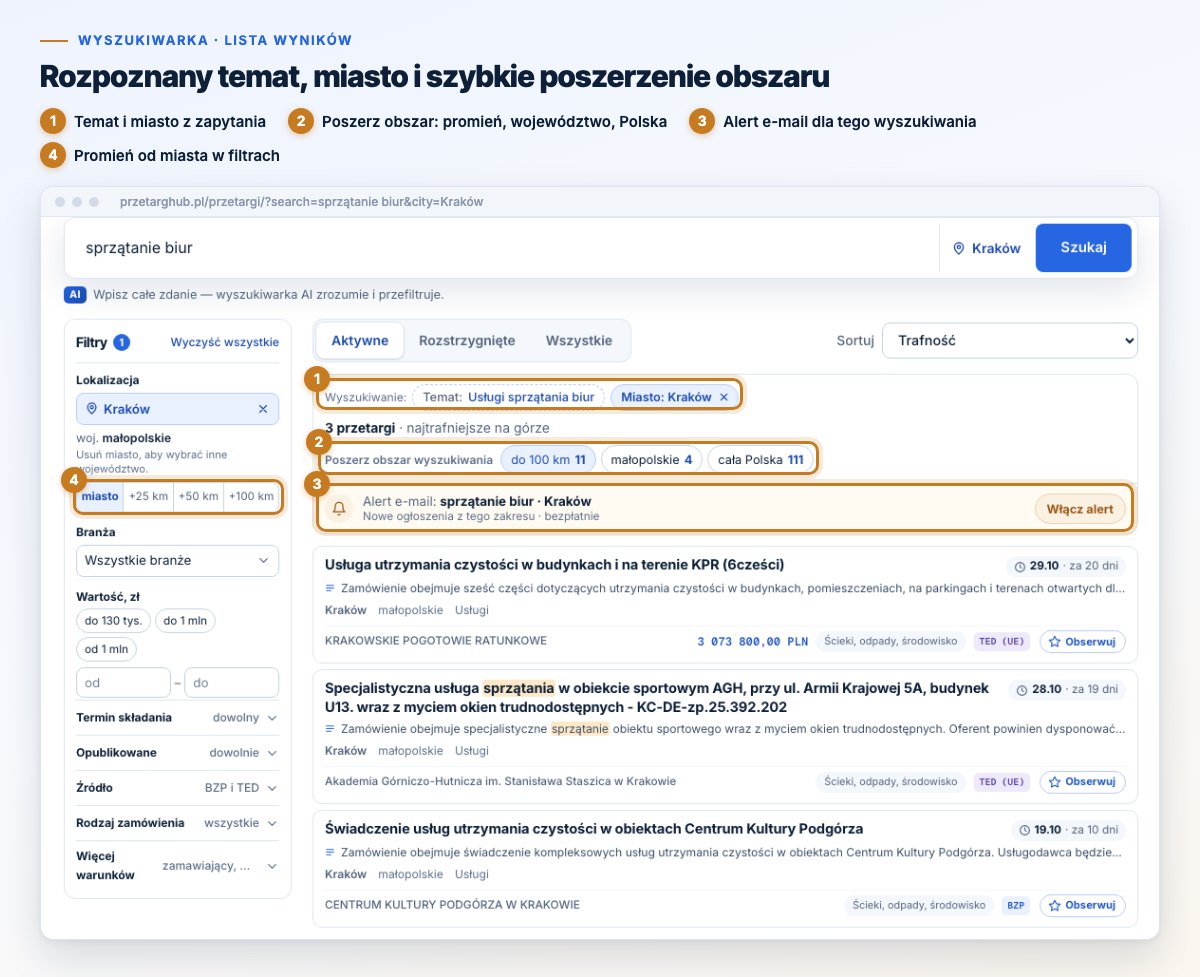Click KRAKOWSKIE POGOTOWIE RATUNKOWE contracting entity
This screenshot has width=1200, height=977.
point(436,641)
